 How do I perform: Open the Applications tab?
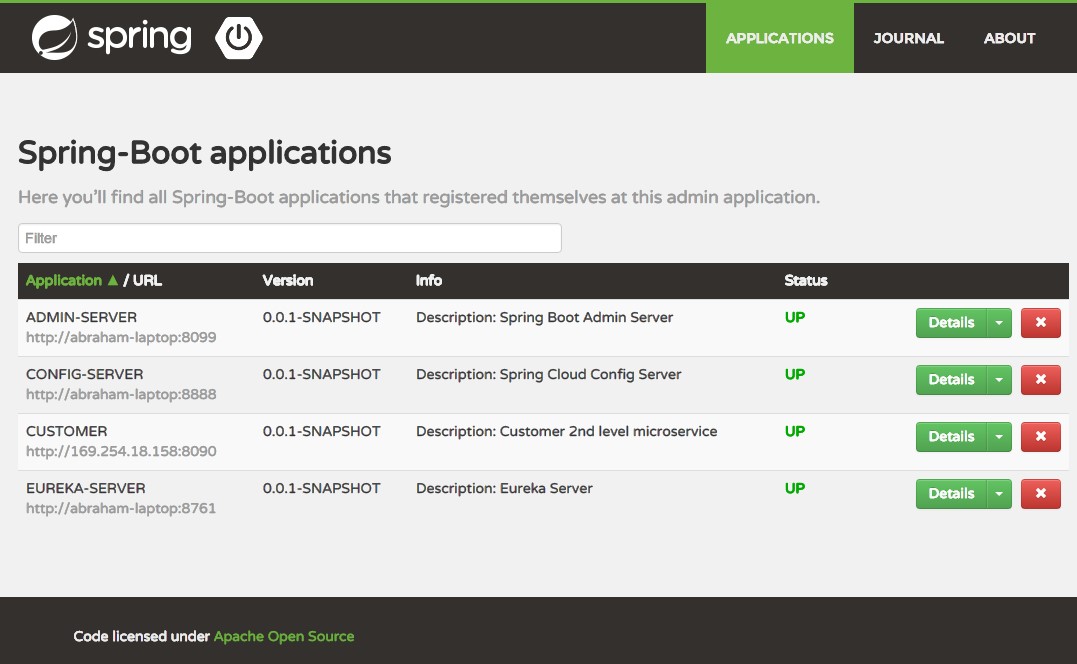tap(780, 38)
